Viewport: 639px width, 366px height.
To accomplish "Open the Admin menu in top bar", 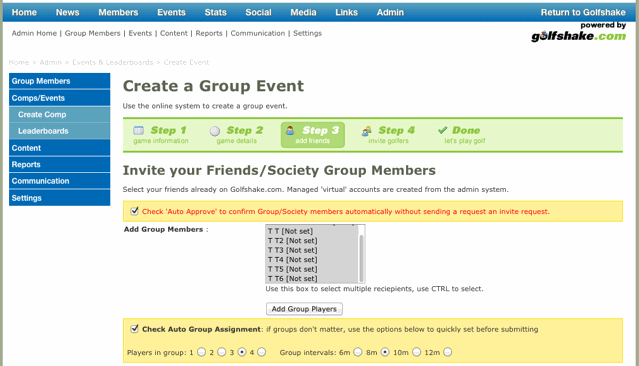I will coord(390,12).
